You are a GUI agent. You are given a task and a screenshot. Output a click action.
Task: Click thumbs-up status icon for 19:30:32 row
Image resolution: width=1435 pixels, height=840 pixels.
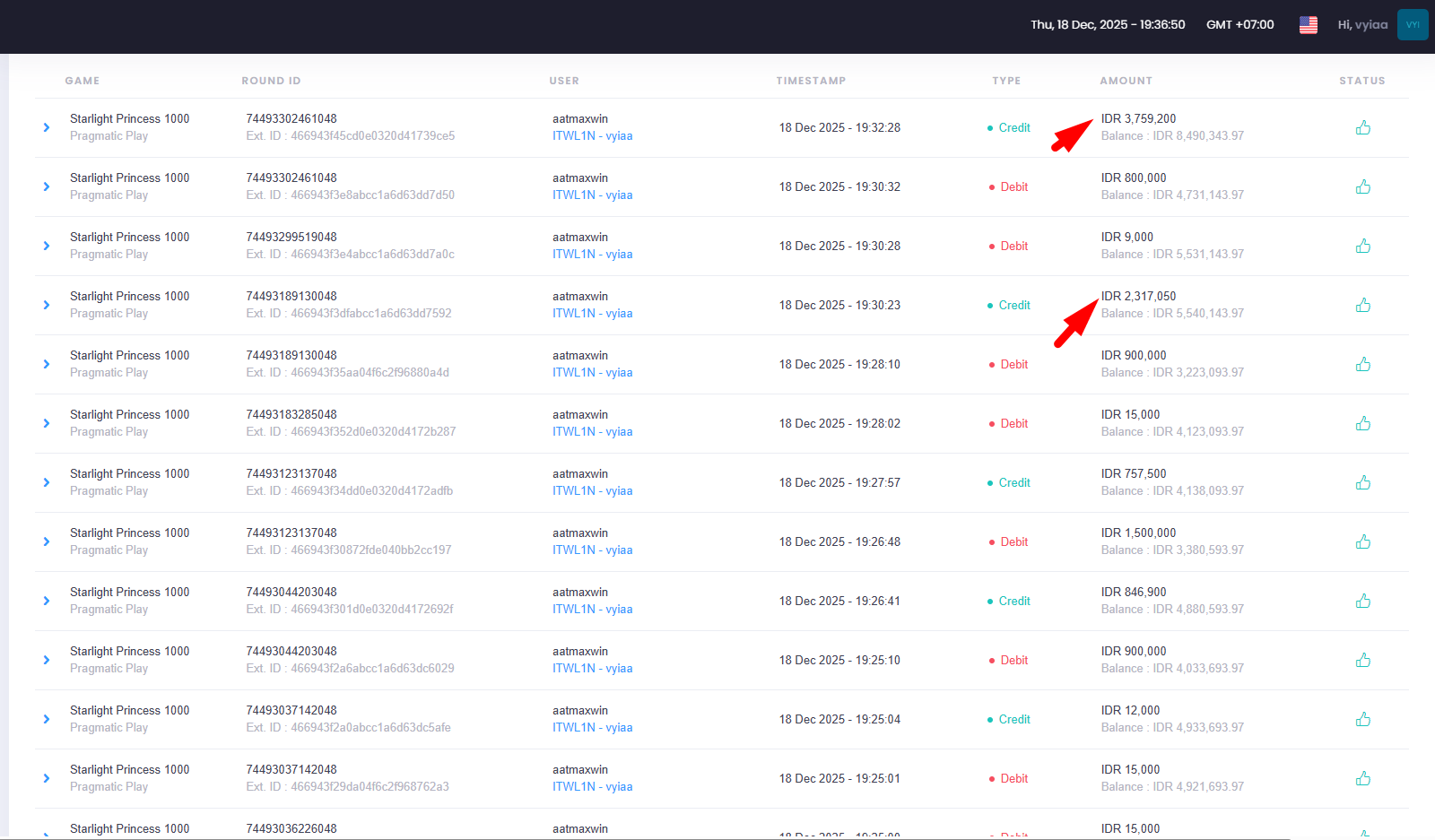(1363, 186)
